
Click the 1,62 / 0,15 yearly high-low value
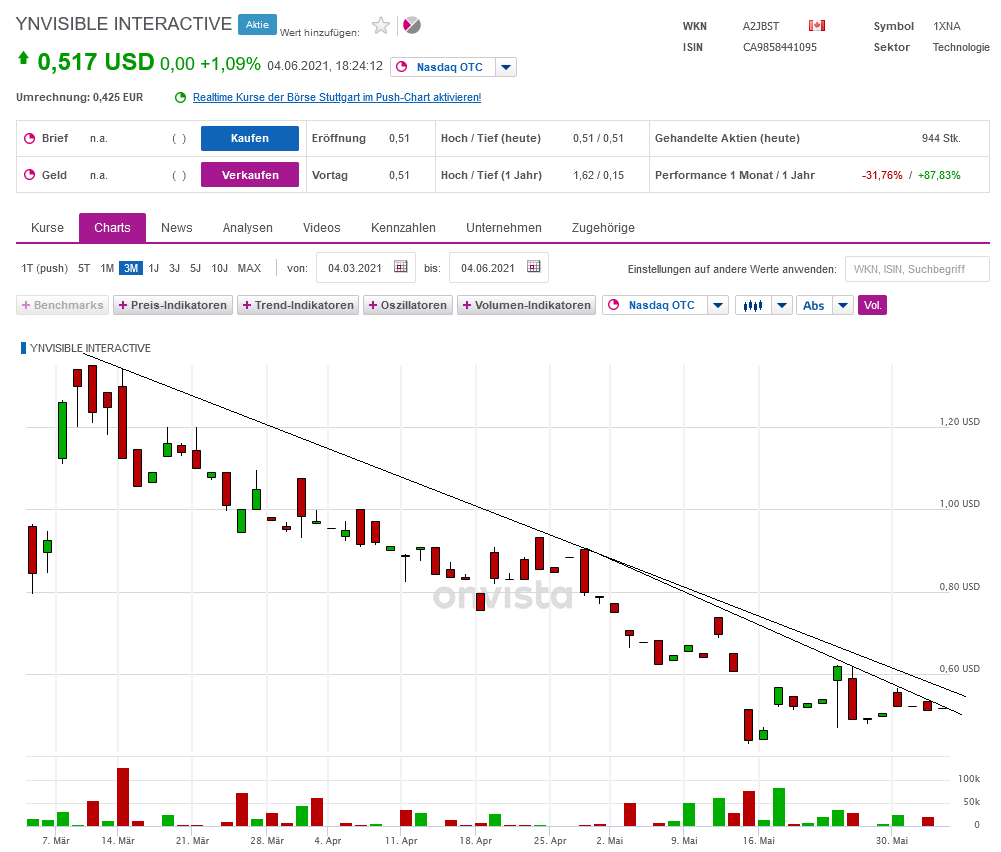coord(599,176)
